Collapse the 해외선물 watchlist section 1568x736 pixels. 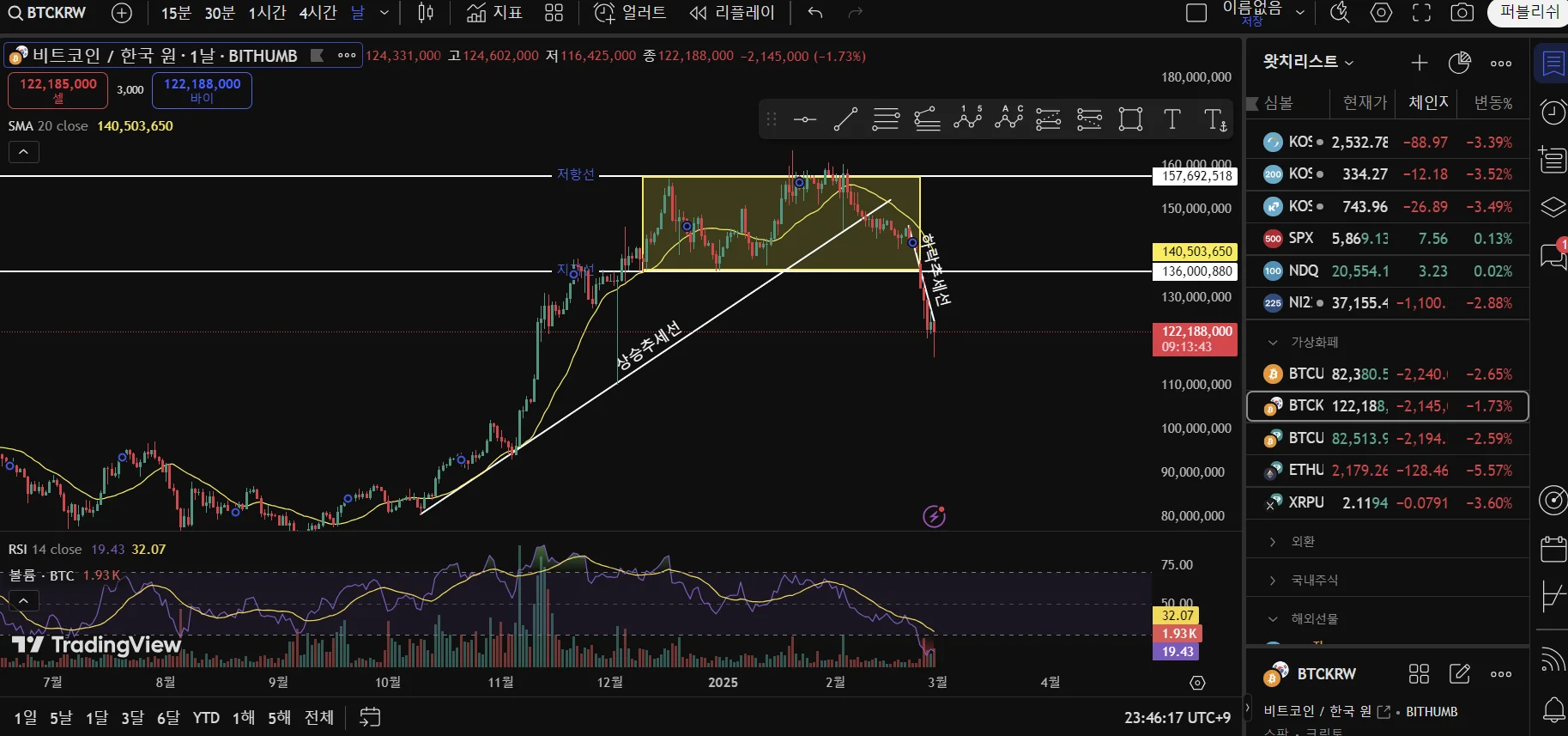[1274, 619]
